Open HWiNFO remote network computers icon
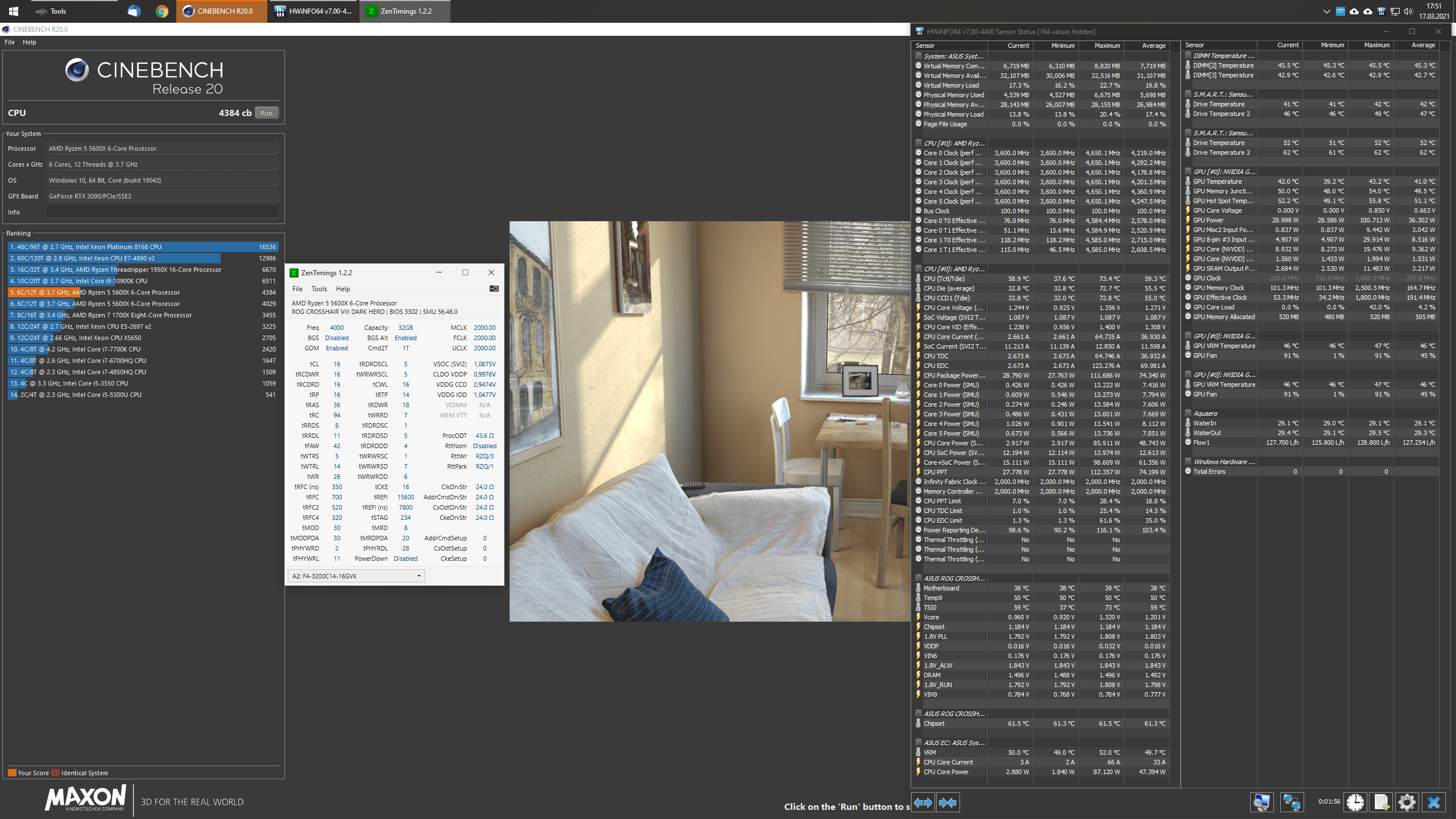The height and width of the screenshot is (819, 1456). click(1292, 803)
